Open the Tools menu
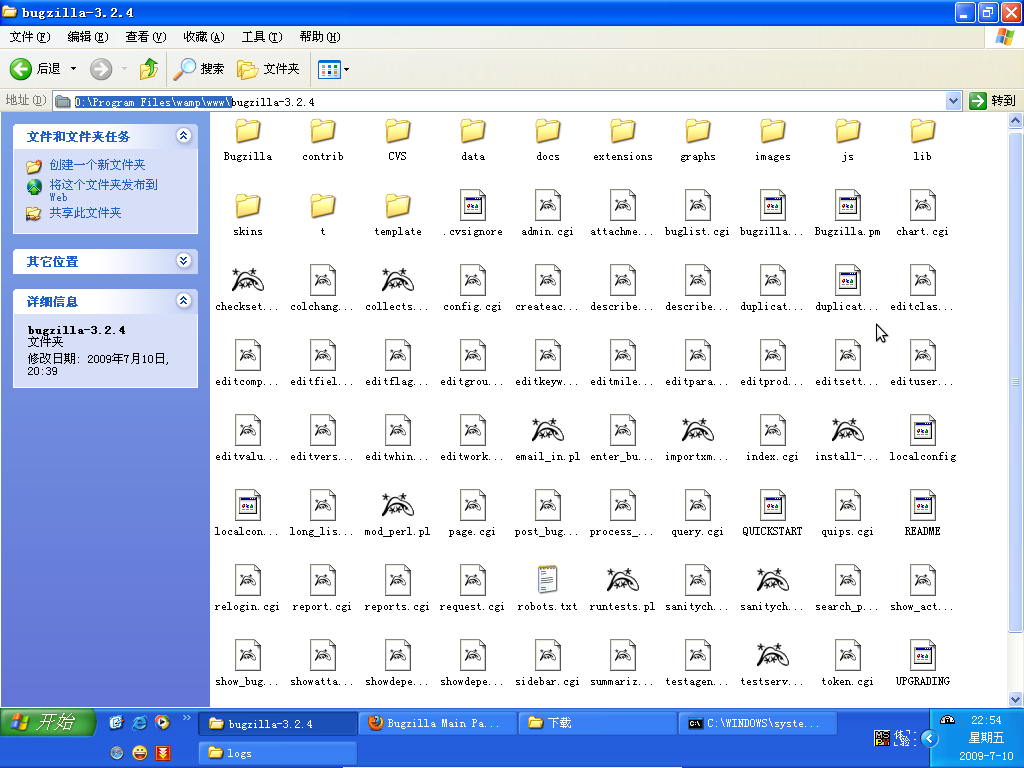Screen dimensions: 1024x768 [262, 37]
